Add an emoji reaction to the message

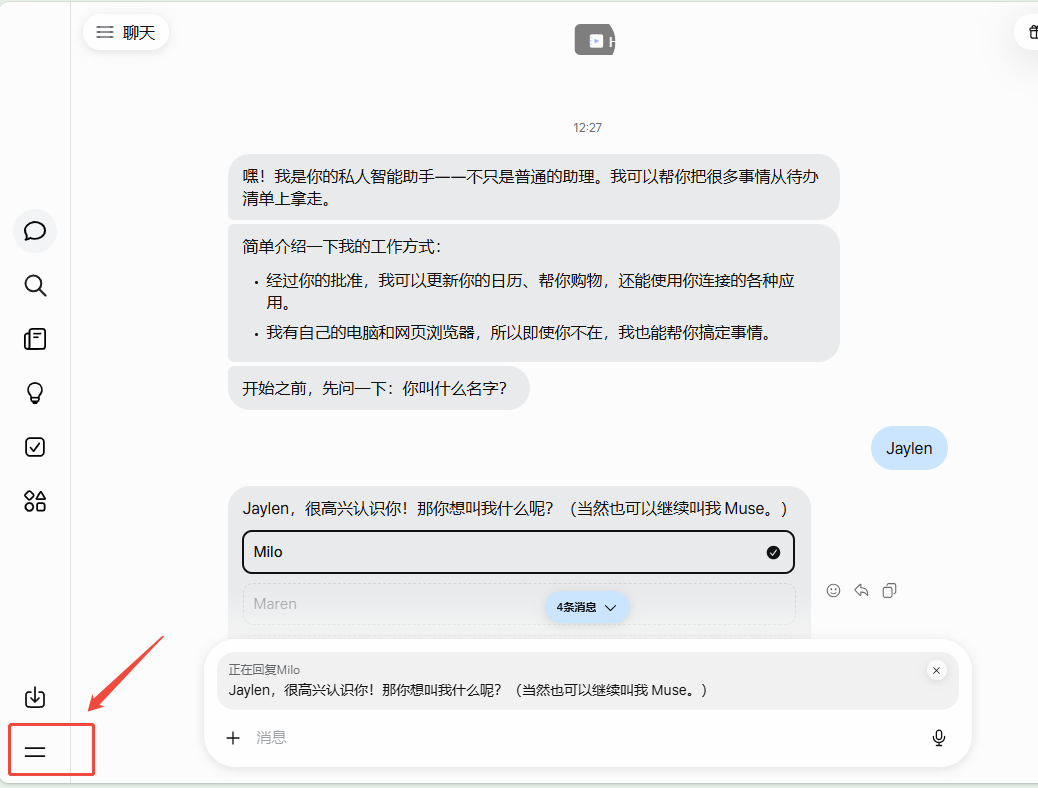coord(833,591)
